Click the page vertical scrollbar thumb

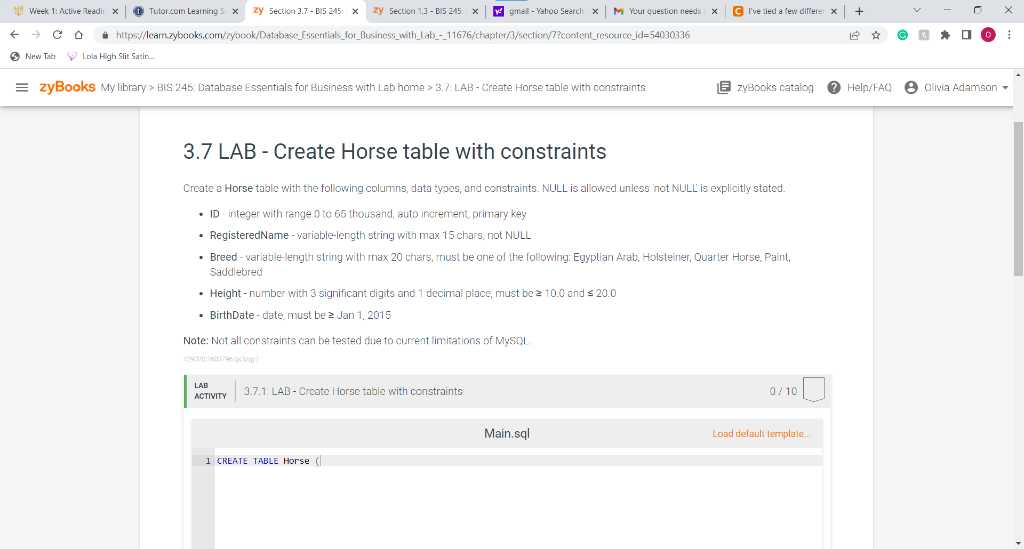click(1018, 198)
